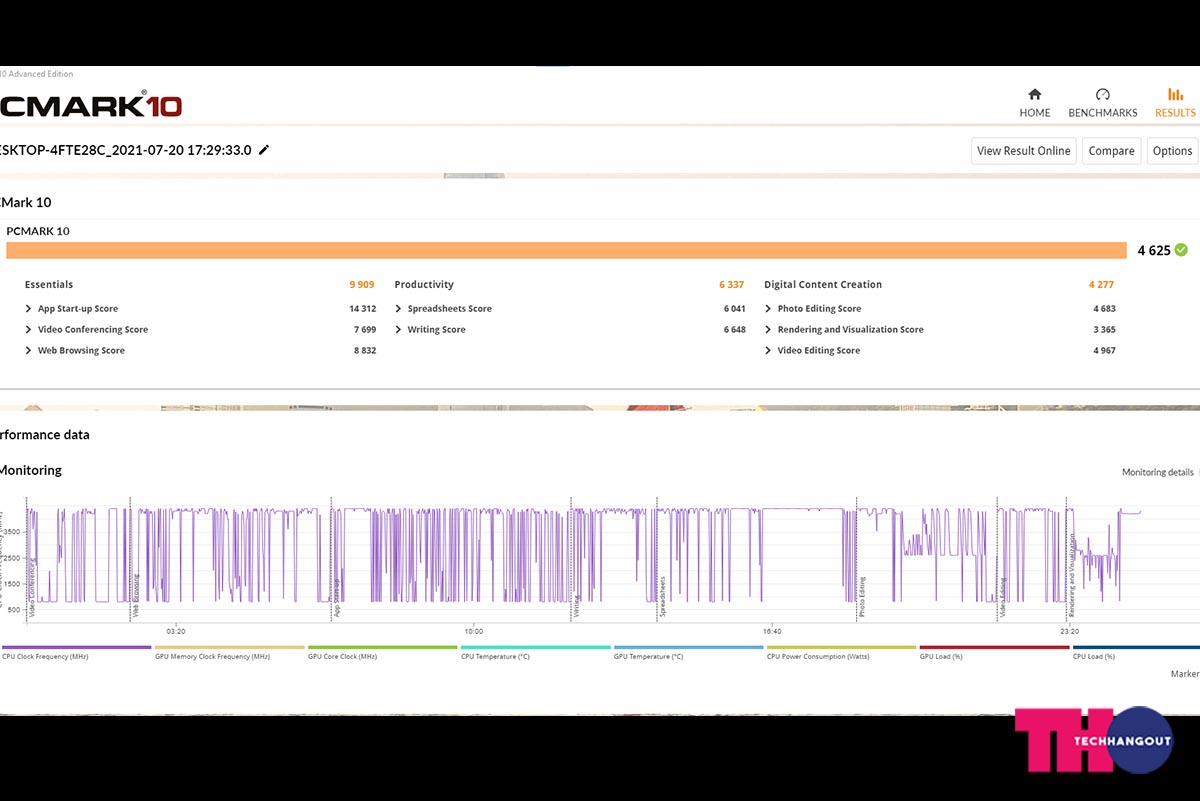Click the orange PCMark 10 score bar
This screenshot has width=1200, height=801.
(566, 250)
